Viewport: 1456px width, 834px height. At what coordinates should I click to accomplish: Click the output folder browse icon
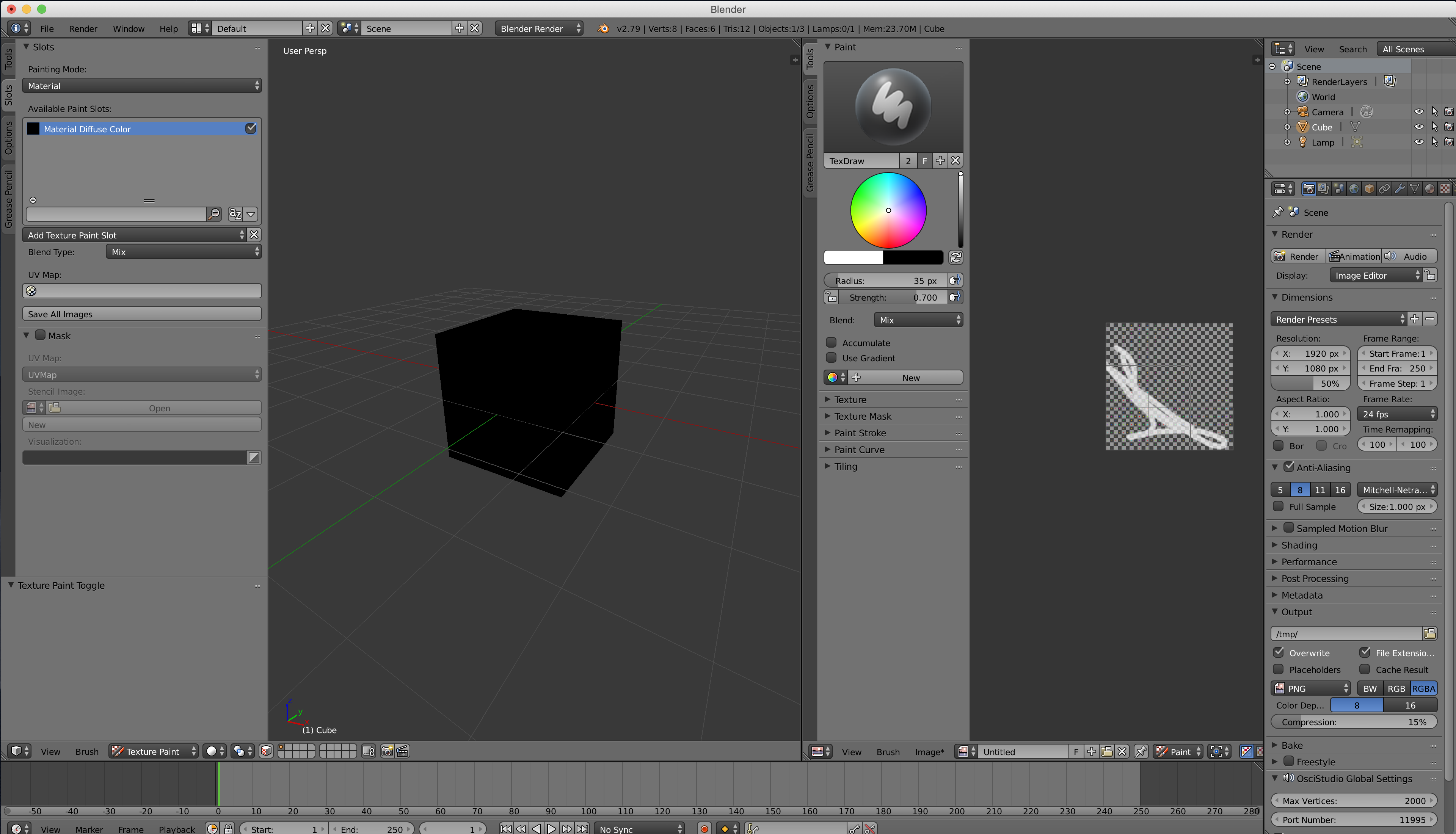[1430, 633]
